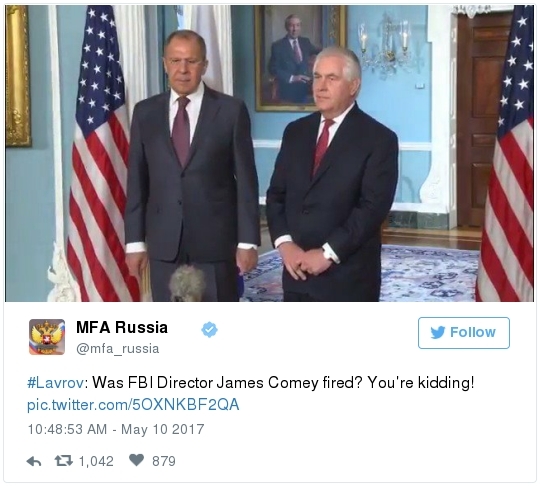Viewport: 540px width, 486px height.
Task: Retweet using the retweet arrows icon
Action: point(64,461)
